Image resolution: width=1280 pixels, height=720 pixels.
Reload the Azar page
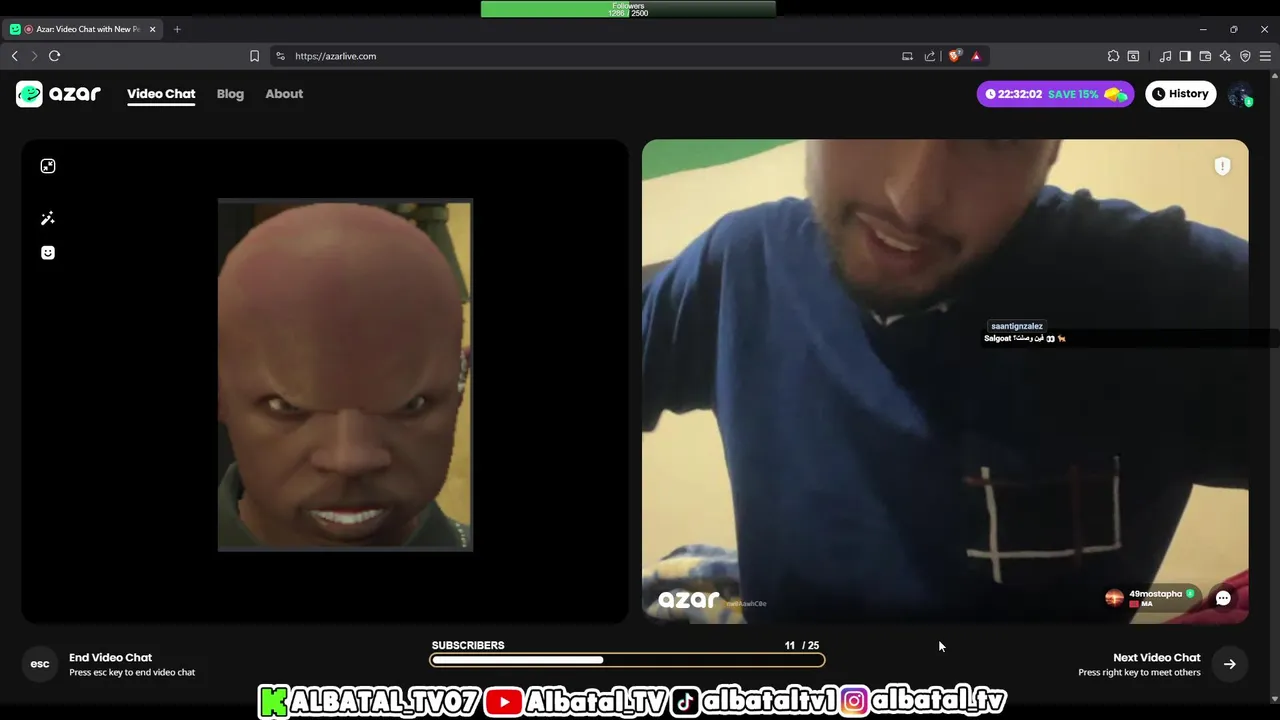(54, 56)
